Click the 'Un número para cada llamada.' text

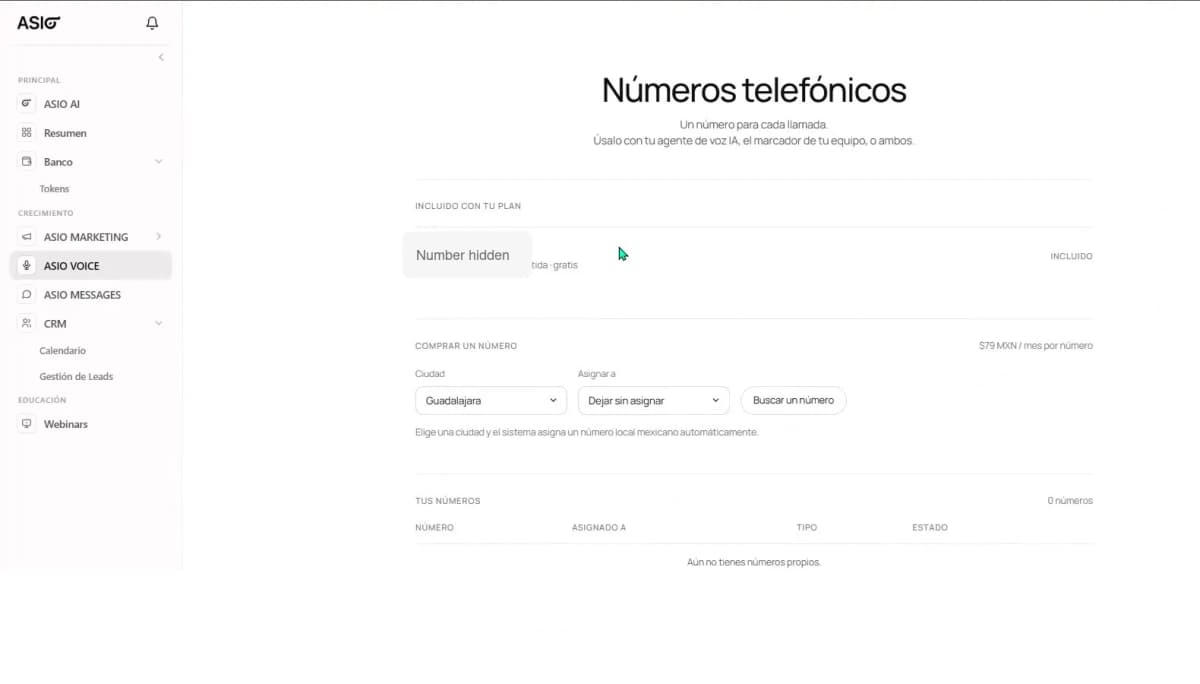pyautogui.click(x=754, y=125)
